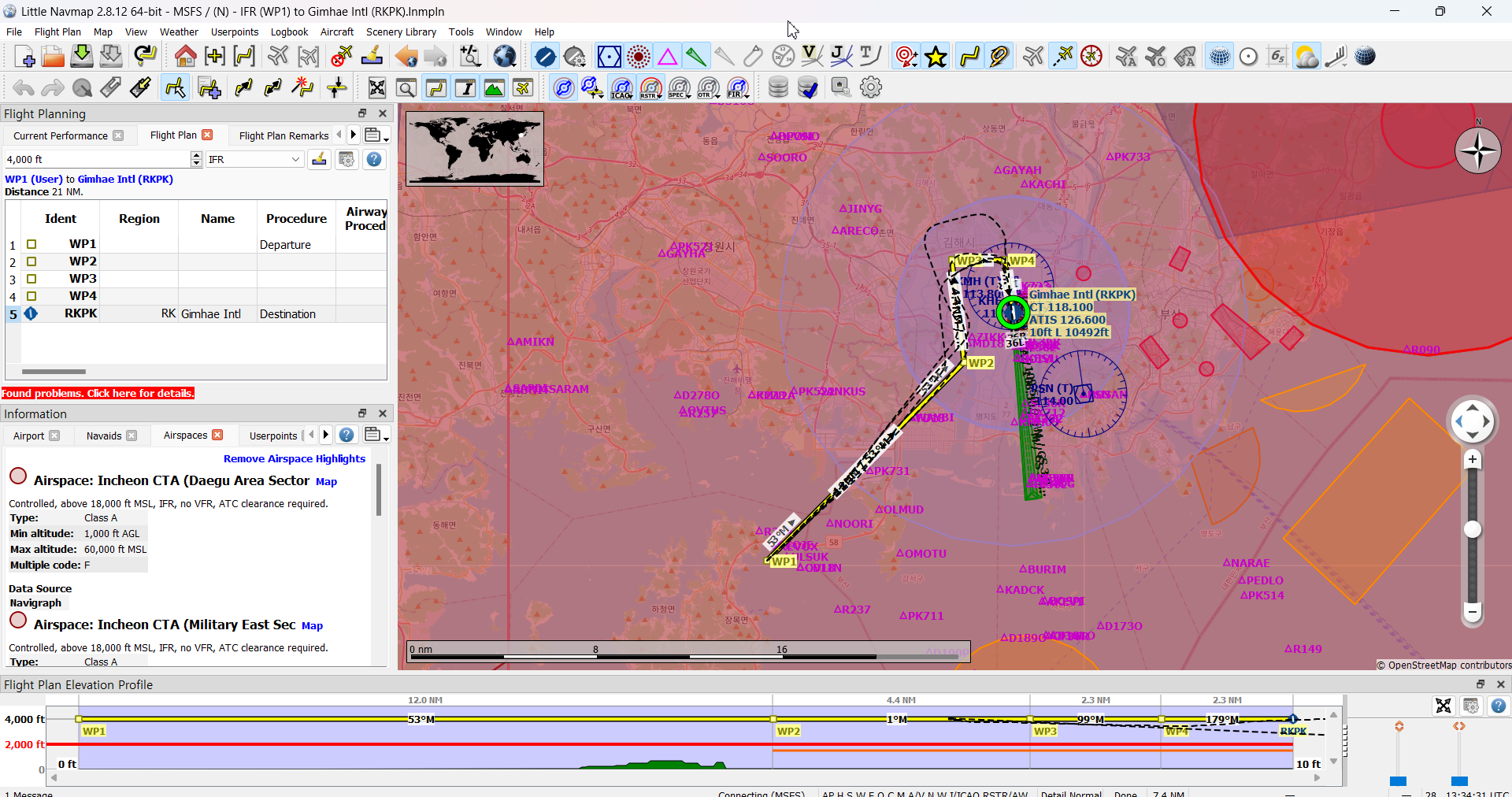Open Information tab list menu
The height and width of the screenshot is (797, 1512).
point(376,435)
